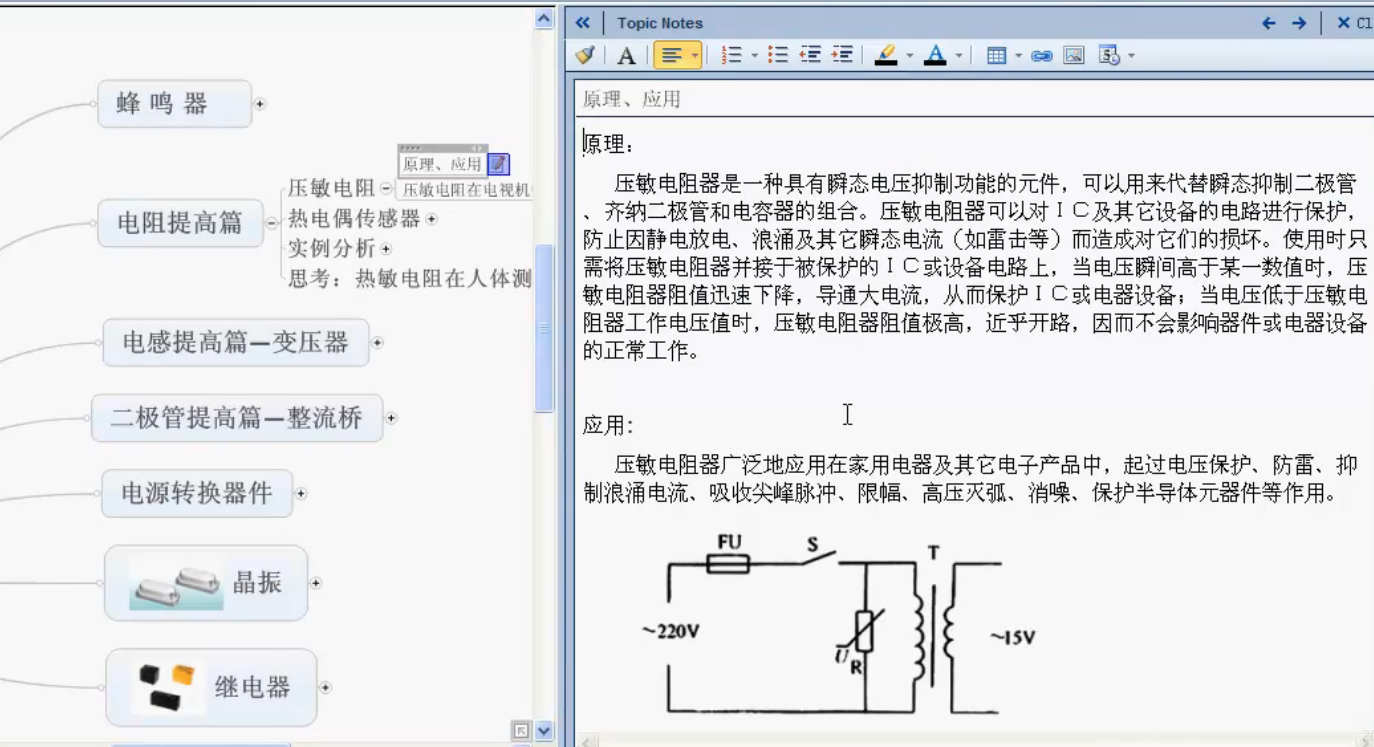This screenshot has width=1374, height=747.
Task: Open the insert table dropdown arrow
Action: point(1018,56)
